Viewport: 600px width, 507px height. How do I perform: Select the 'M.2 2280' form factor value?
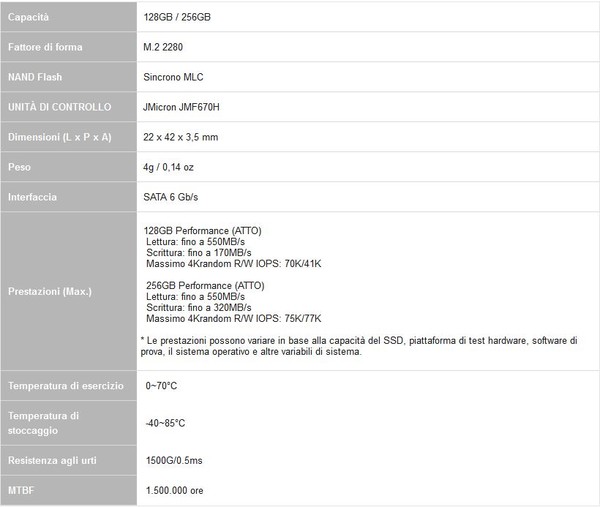[163, 47]
